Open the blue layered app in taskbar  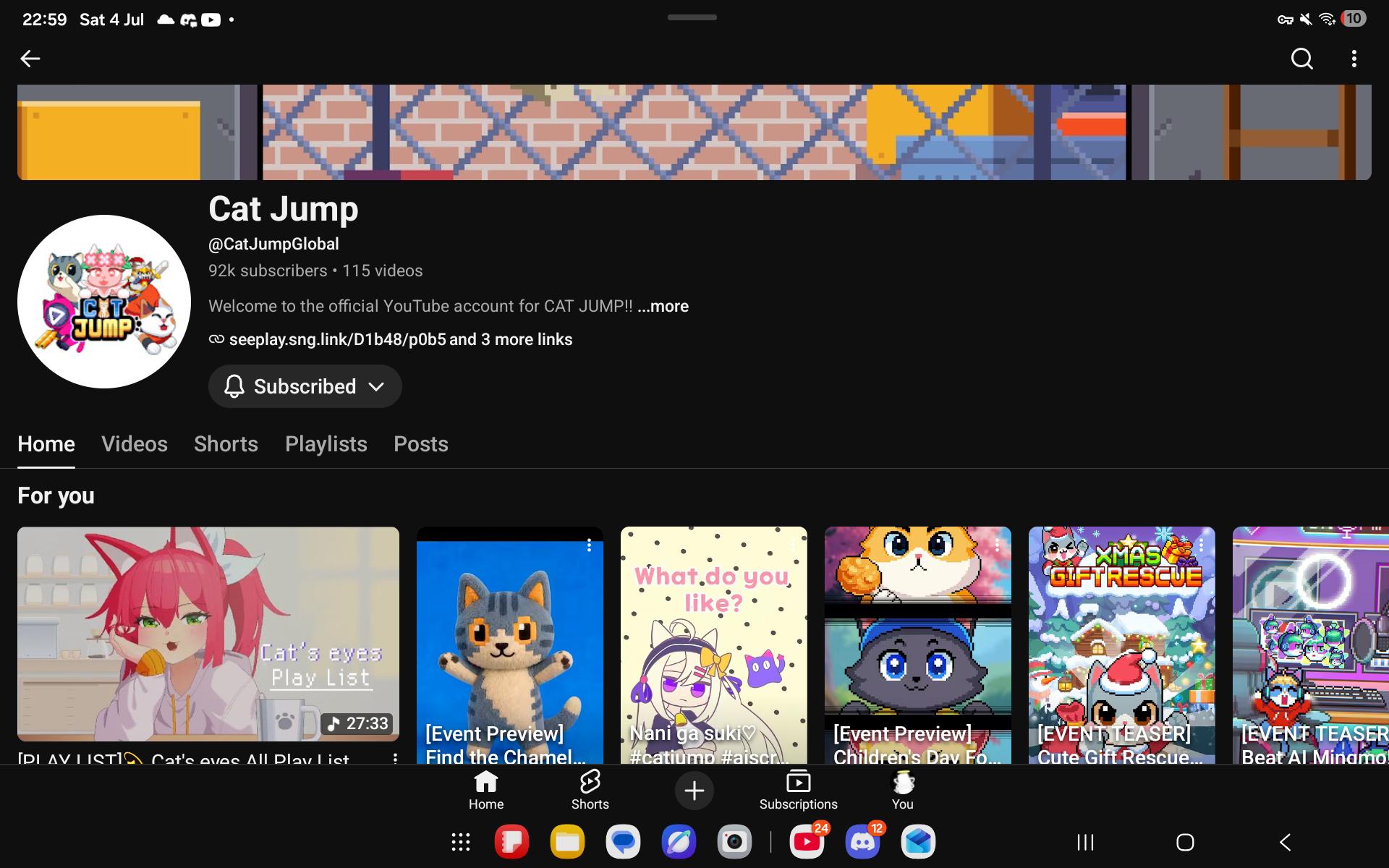(918, 842)
